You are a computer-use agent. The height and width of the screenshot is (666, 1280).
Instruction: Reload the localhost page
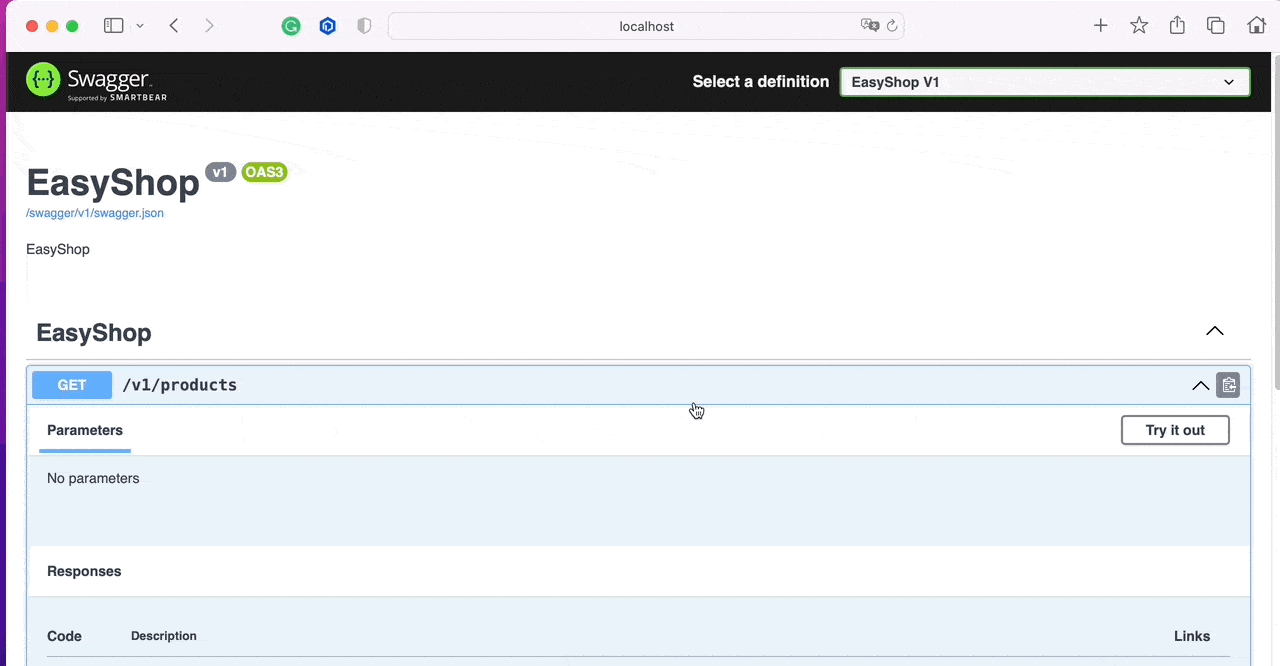point(892,26)
